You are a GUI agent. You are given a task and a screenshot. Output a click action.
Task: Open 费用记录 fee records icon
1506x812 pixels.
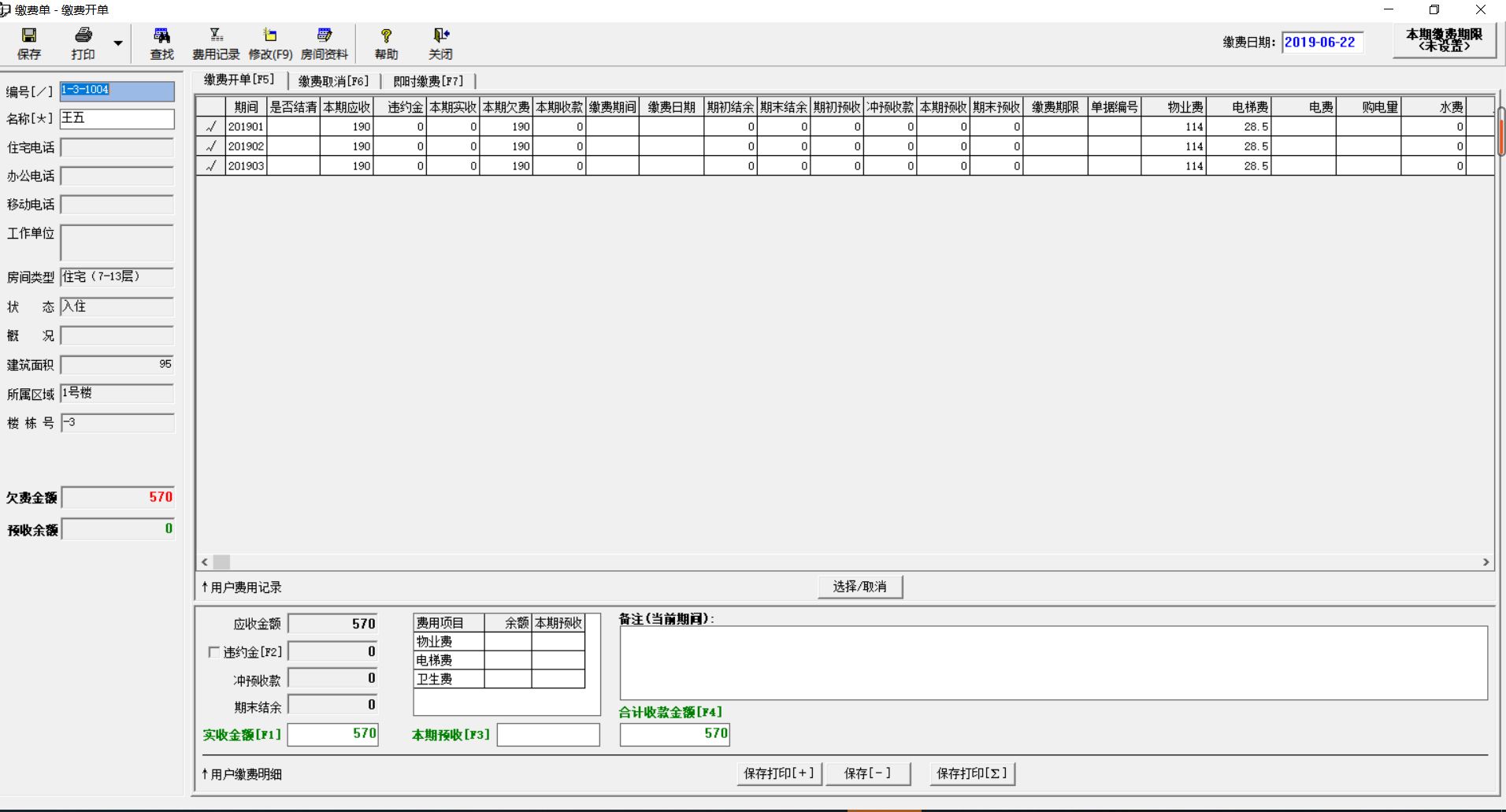point(216,43)
